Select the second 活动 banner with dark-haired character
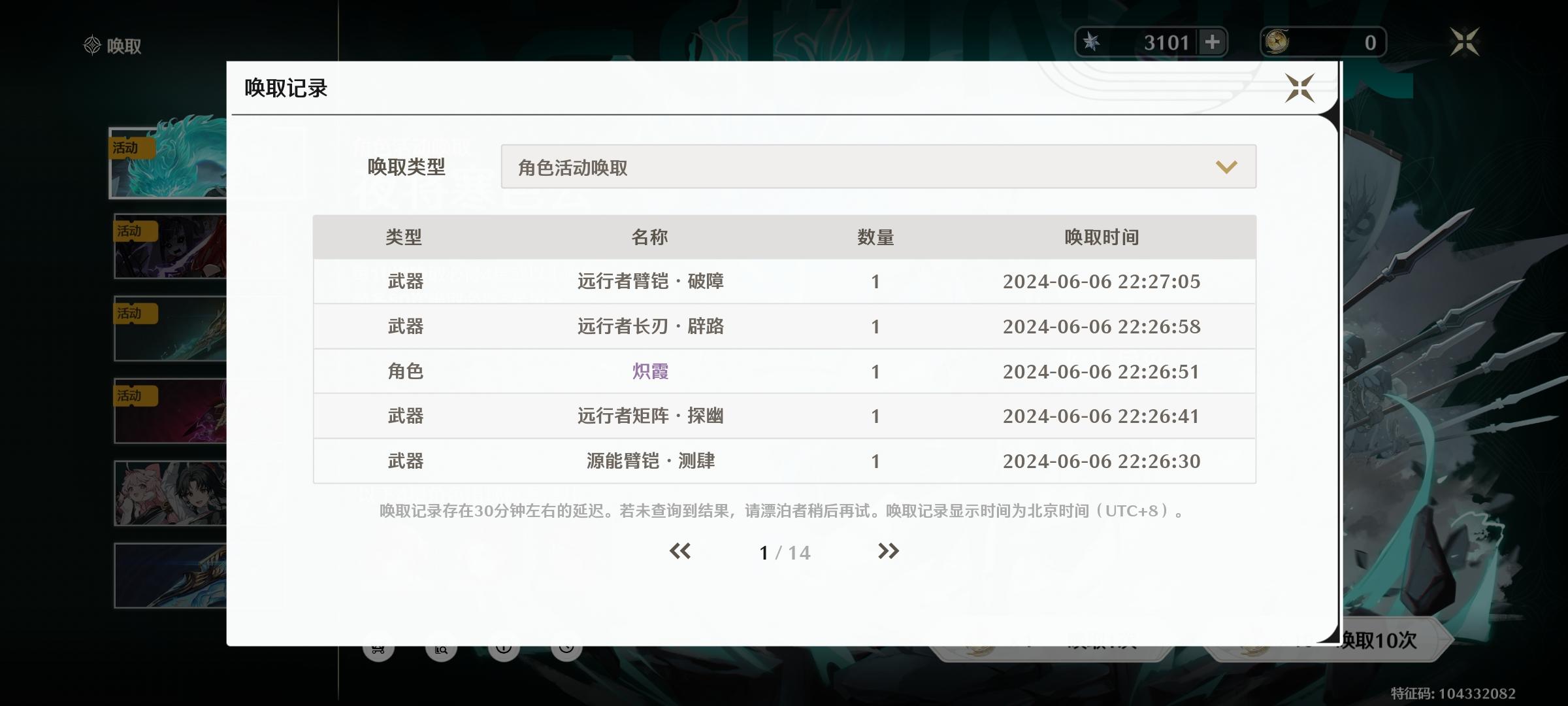Viewport: 1568px width, 706px height. click(170, 246)
